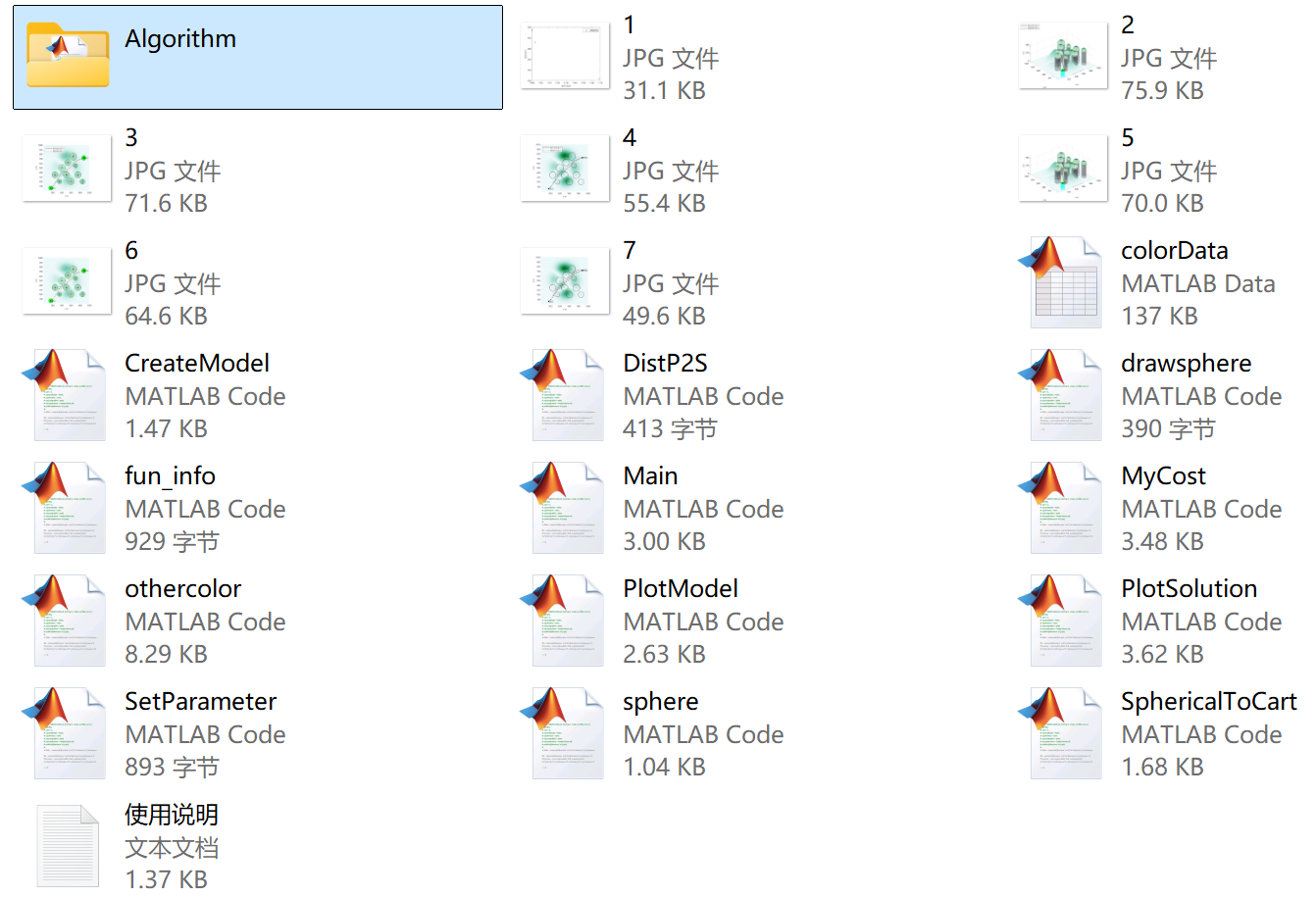This screenshot has width=1316, height=897.
Task: Click the CreateModel MATLAB file icon
Action: coord(68,395)
